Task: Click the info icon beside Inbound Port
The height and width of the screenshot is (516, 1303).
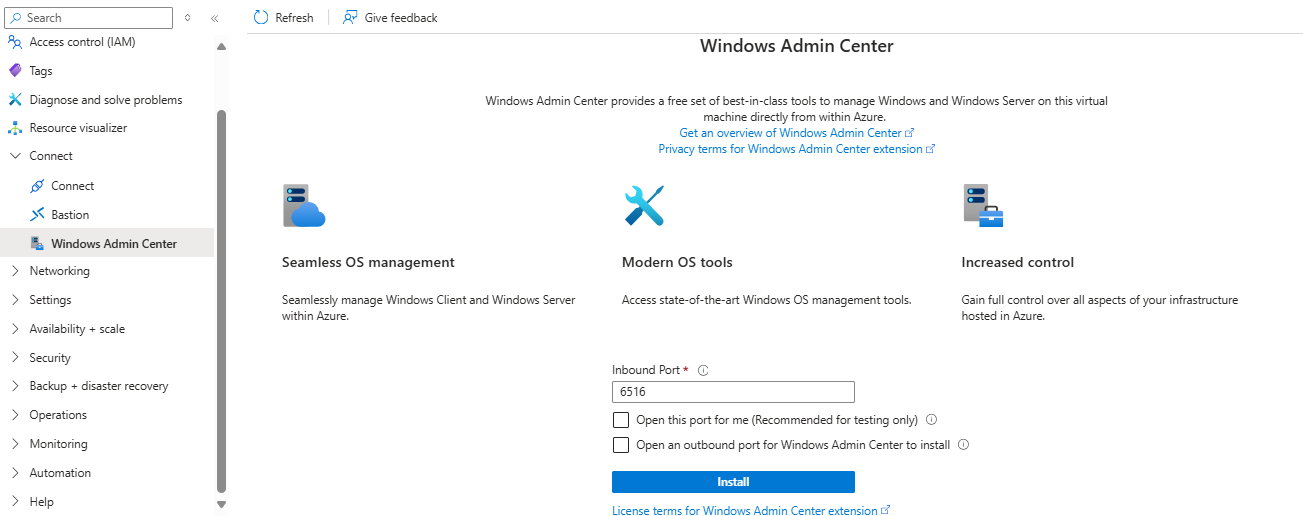Action: tap(703, 370)
